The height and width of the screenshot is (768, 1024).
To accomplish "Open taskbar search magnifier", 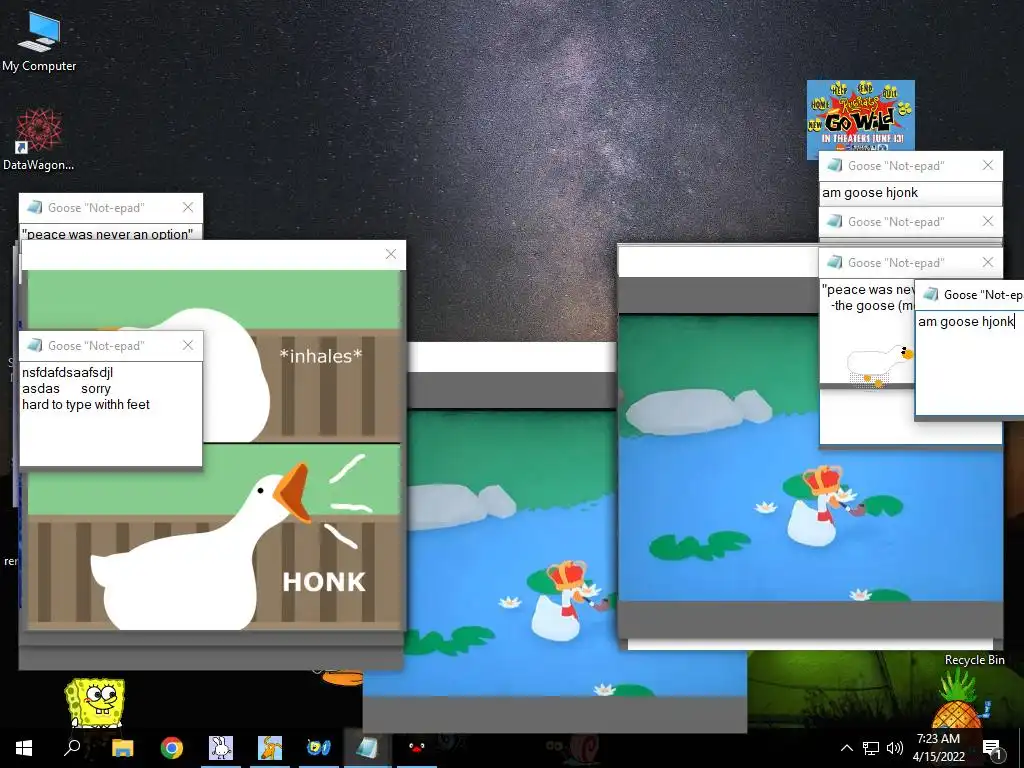I will coord(72,748).
